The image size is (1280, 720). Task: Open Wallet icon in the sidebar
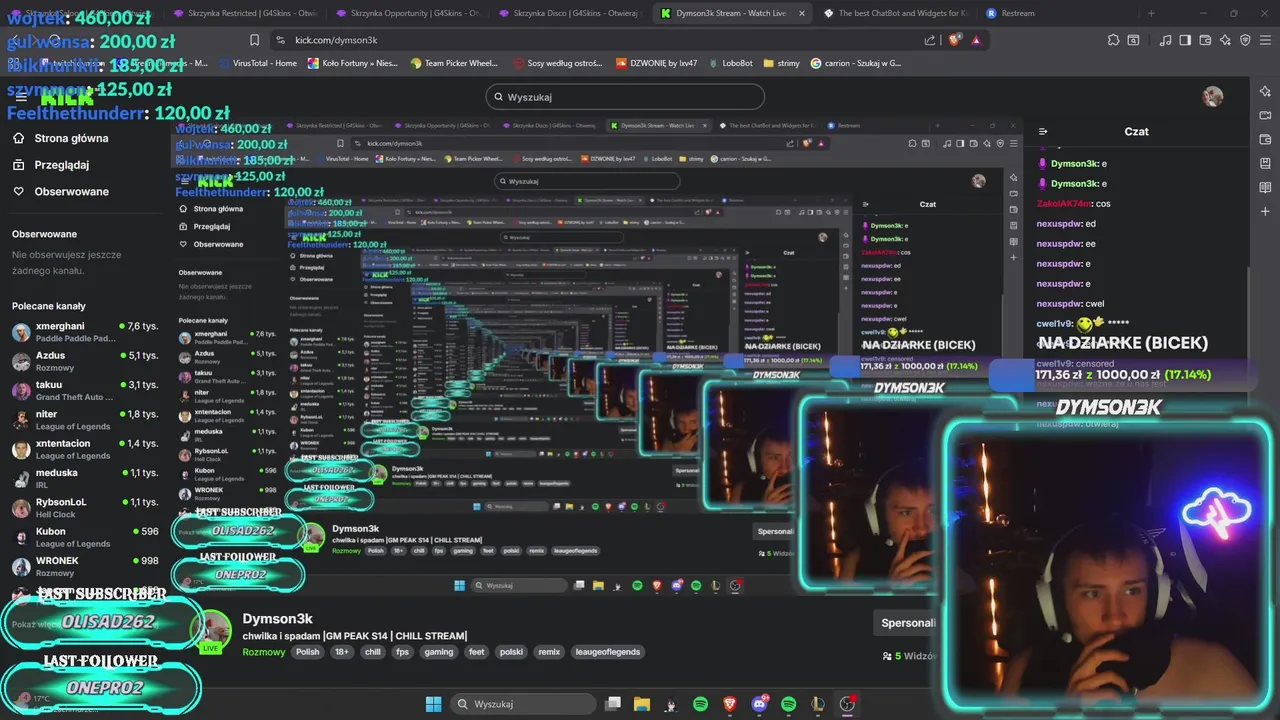[1265, 139]
